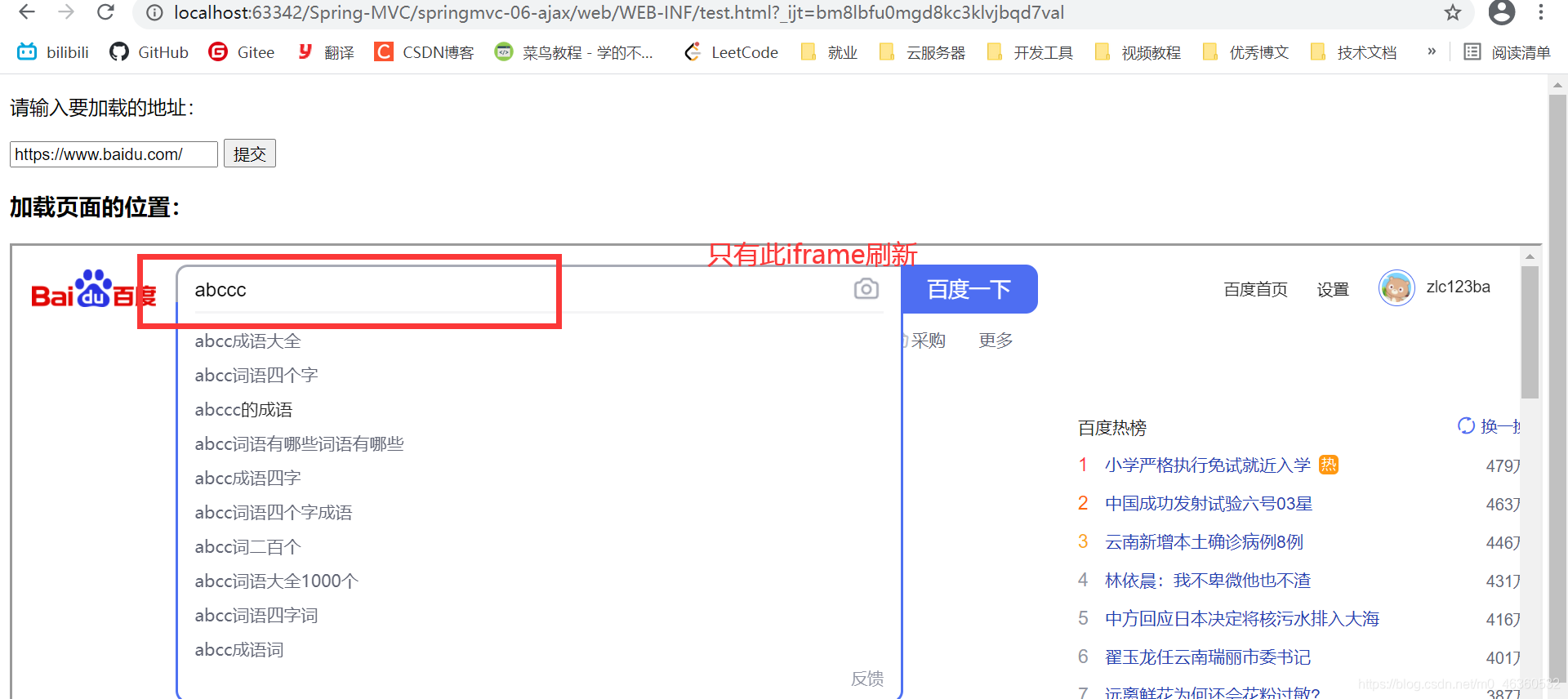The image size is (1568, 699).
Task: Click the iframe scrollbar up arrow
Action: pyautogui.click(x=1530, y=256)
